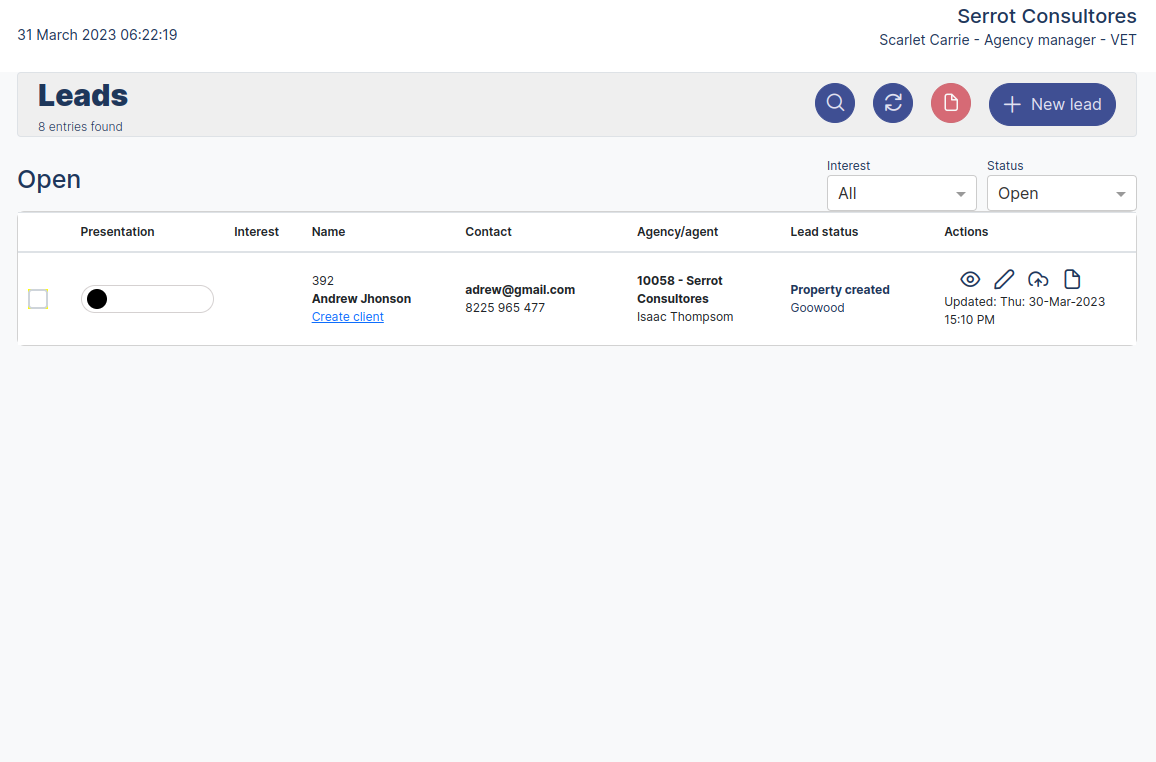Open the Interest filter dropdown
This screenshot has width=1156, height=762.
[x=901, y=192]
